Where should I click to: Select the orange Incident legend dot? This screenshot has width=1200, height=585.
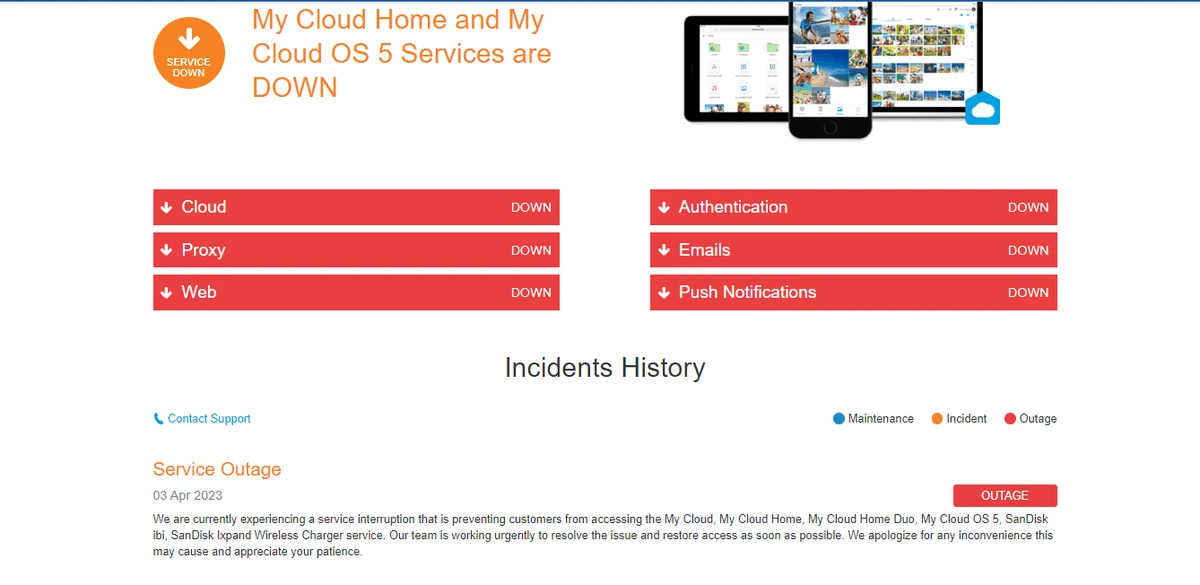pos(937,419)
